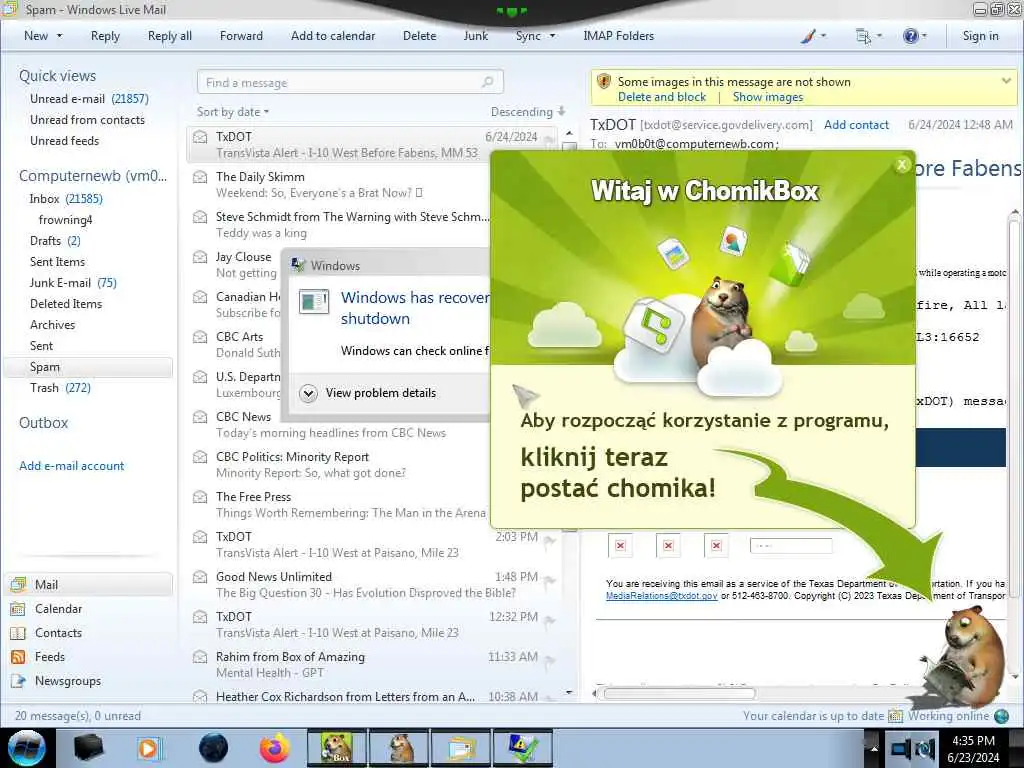Open the Good News Unlimited message
Screen dimensions: 1024x768
point(373,584)
